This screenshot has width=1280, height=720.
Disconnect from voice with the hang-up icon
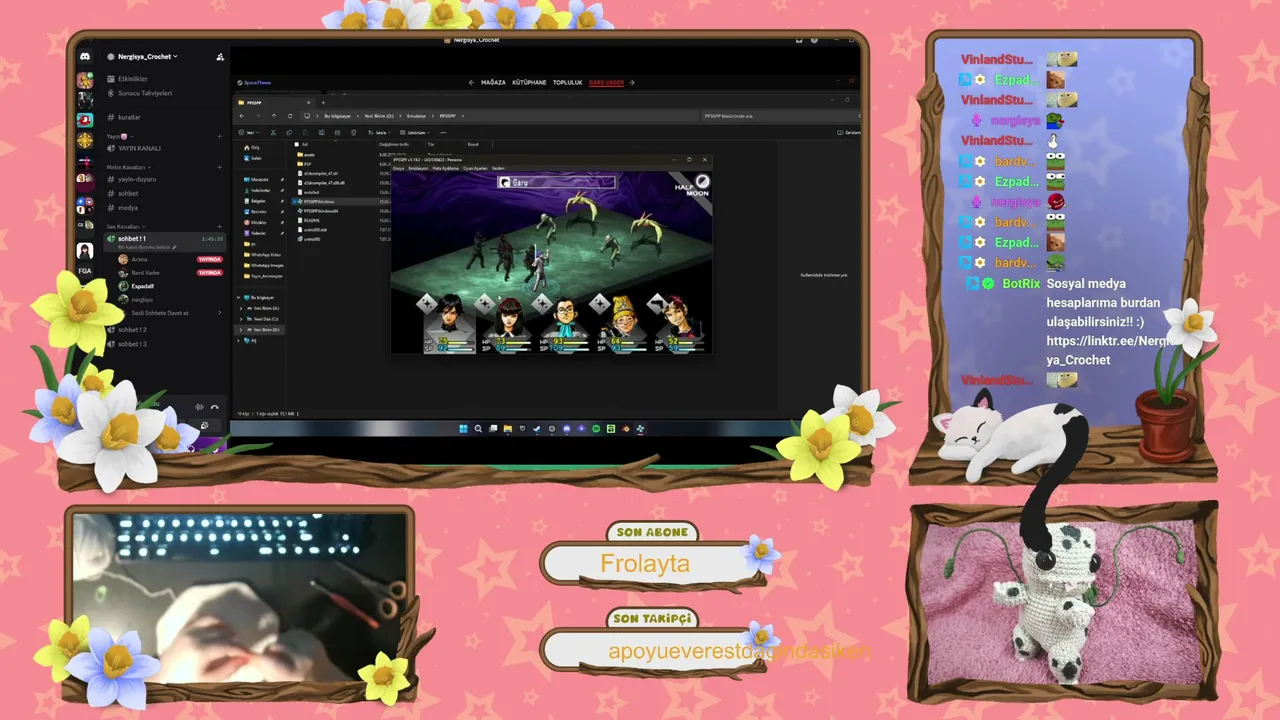pos(214,407)
